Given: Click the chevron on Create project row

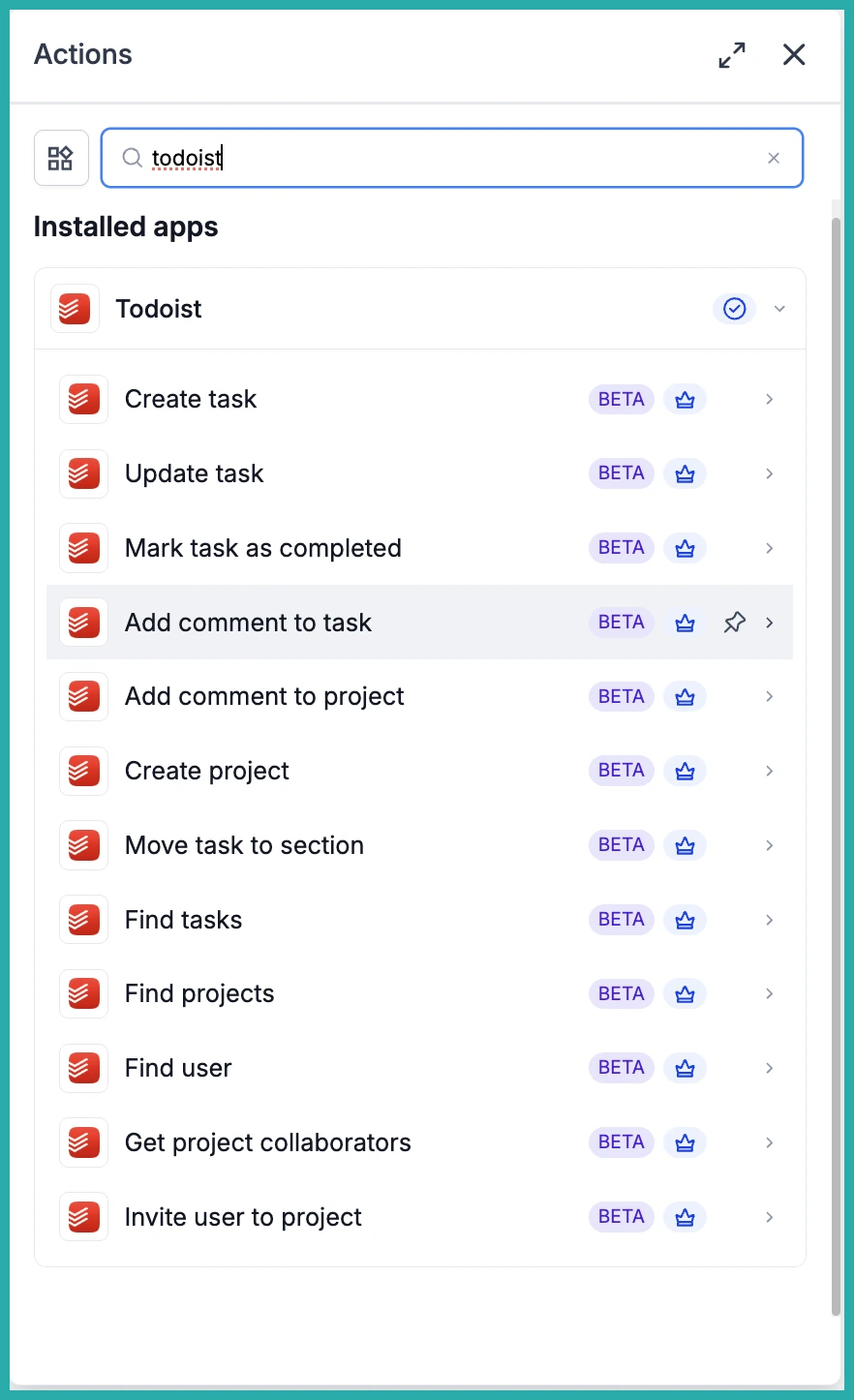Looking at the screenshot, I should pos(770,771).
